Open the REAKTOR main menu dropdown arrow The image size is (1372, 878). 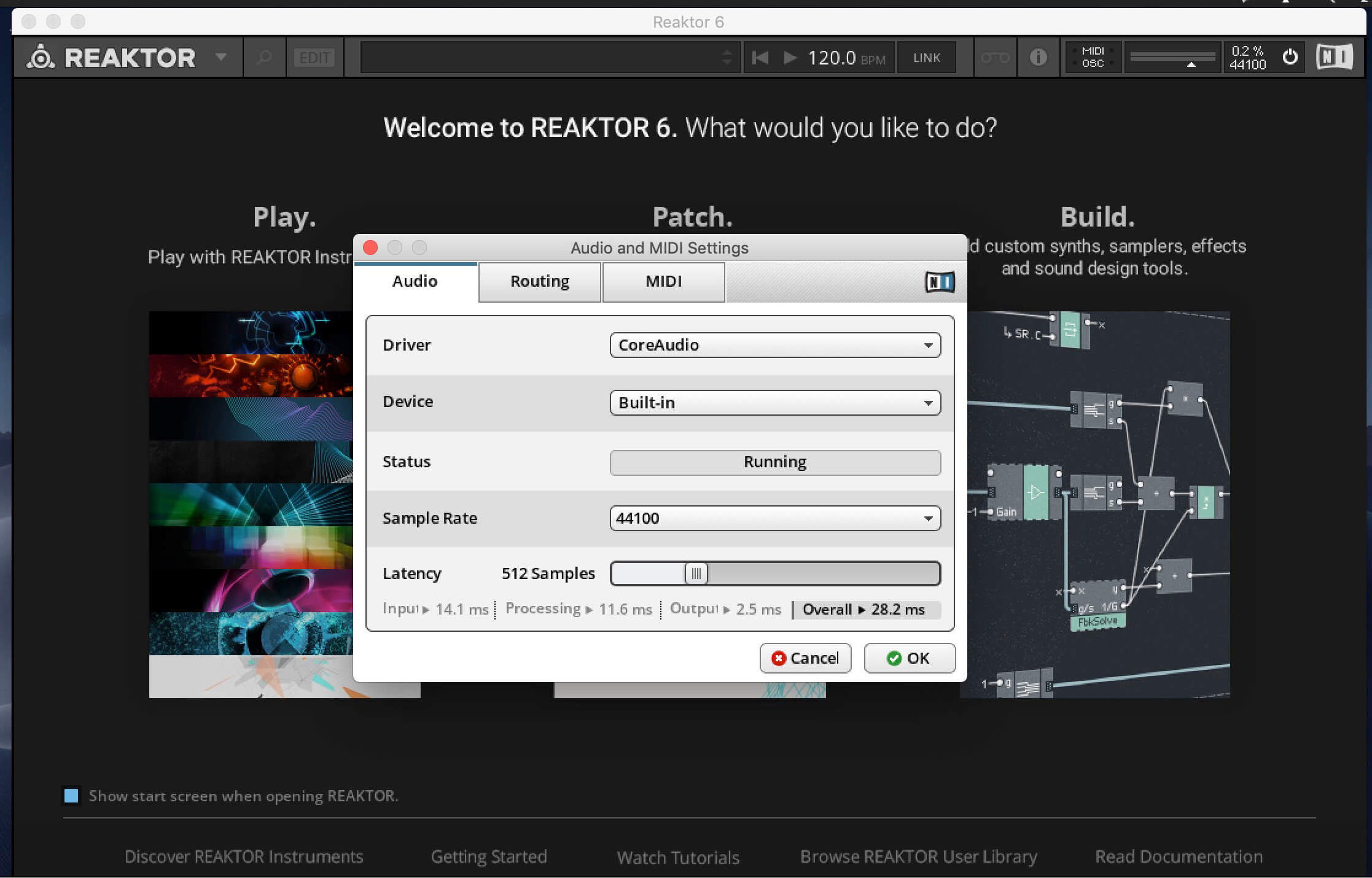click(221, 57)
